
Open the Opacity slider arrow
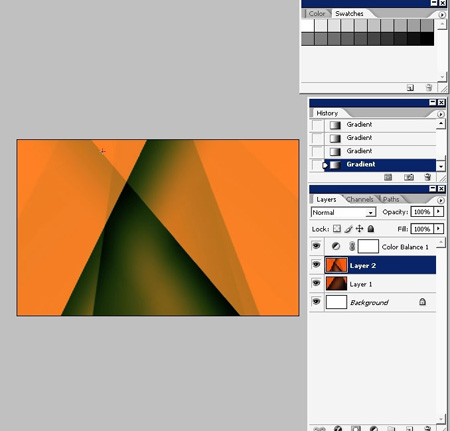click(438, 212)
